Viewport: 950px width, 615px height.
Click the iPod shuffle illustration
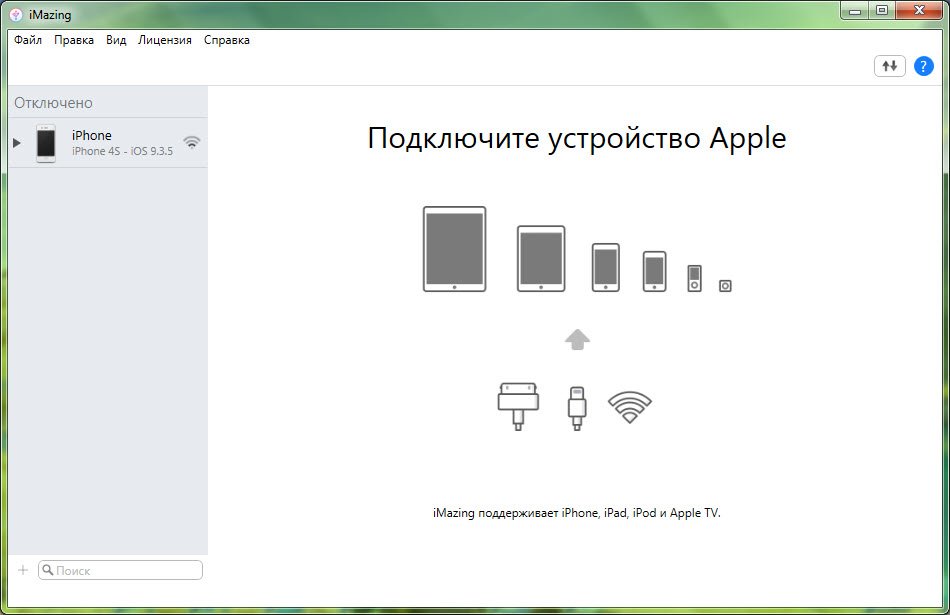(725, 285)
